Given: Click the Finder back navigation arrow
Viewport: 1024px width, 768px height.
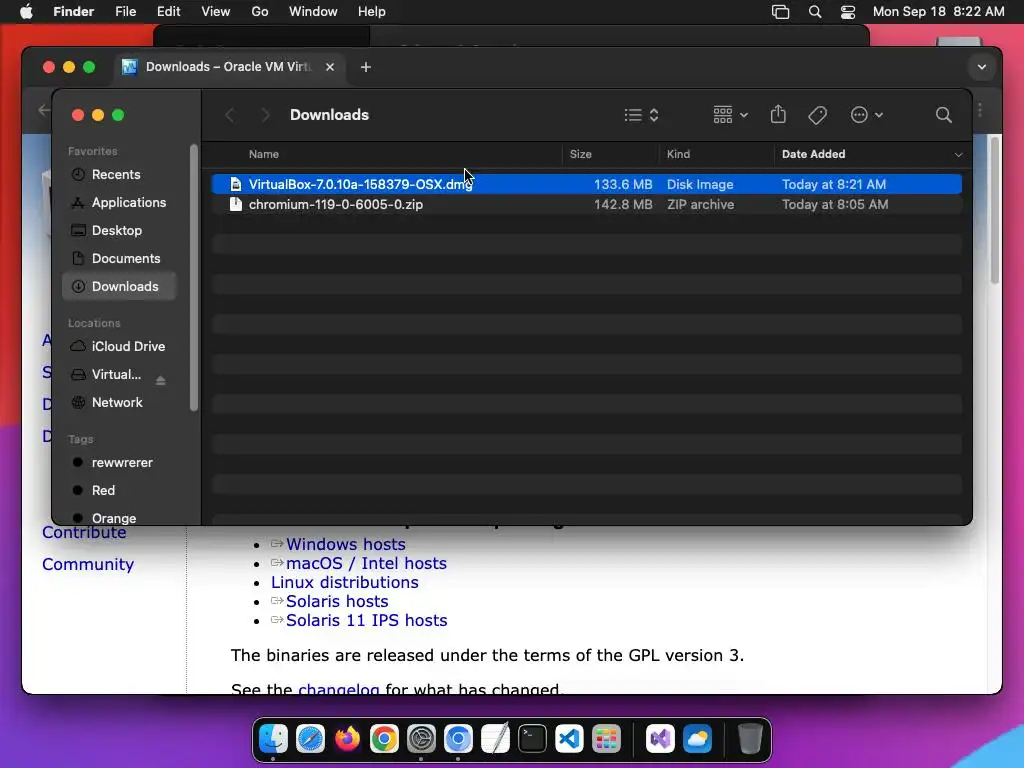Looking at the screenshot, I should pyautogui.click(x=230, y=116).
